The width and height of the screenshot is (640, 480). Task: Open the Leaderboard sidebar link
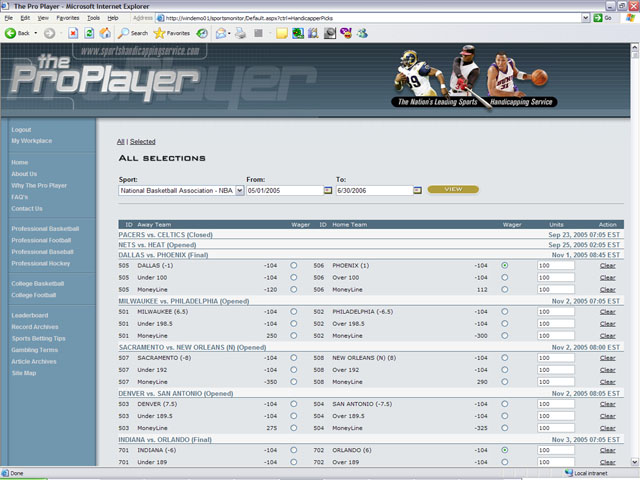tap(30, 315)
